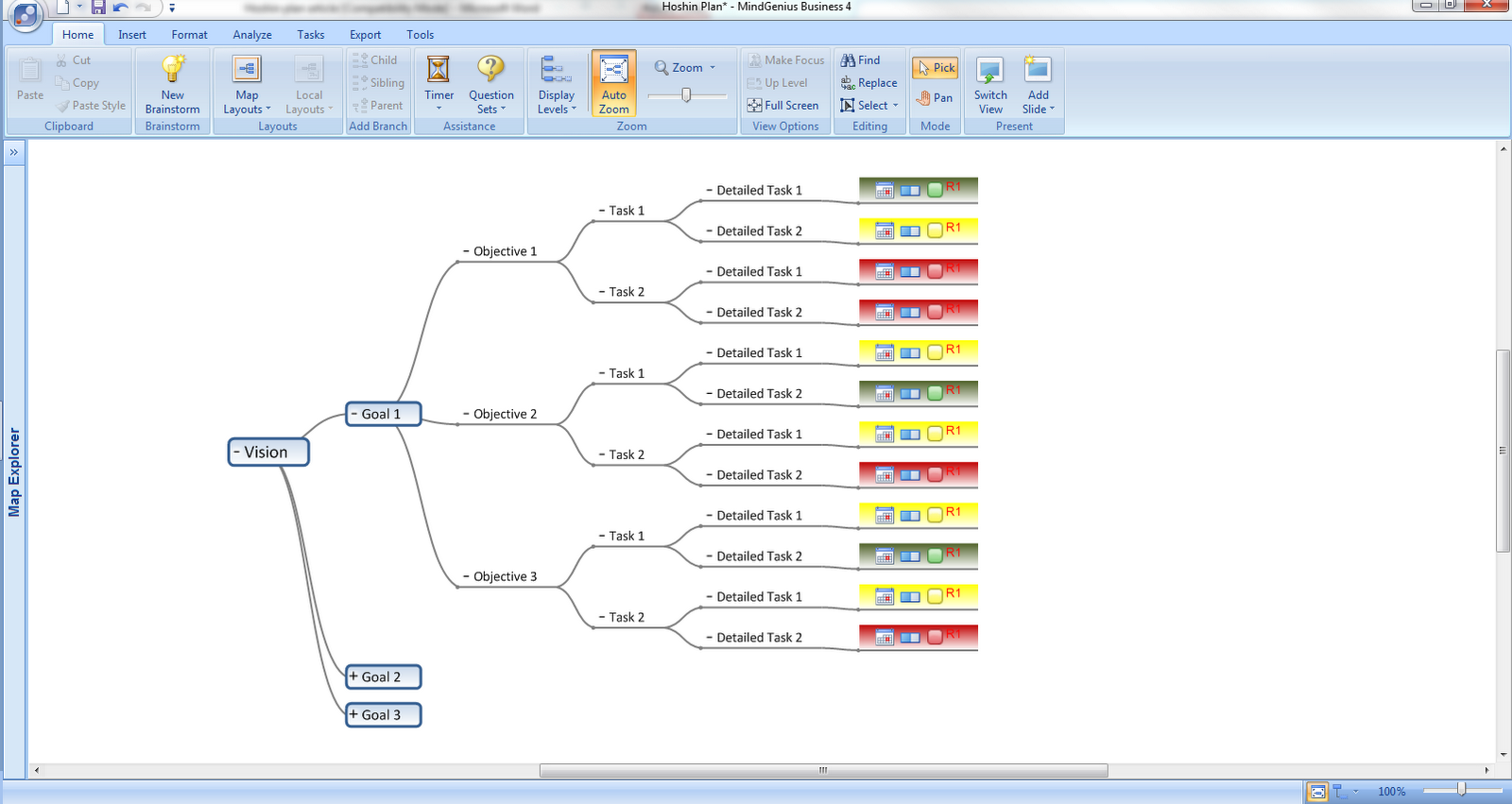1512x804 pixels.
Task: Click the new document icon in title bar
Action: [x=62, y=8]
